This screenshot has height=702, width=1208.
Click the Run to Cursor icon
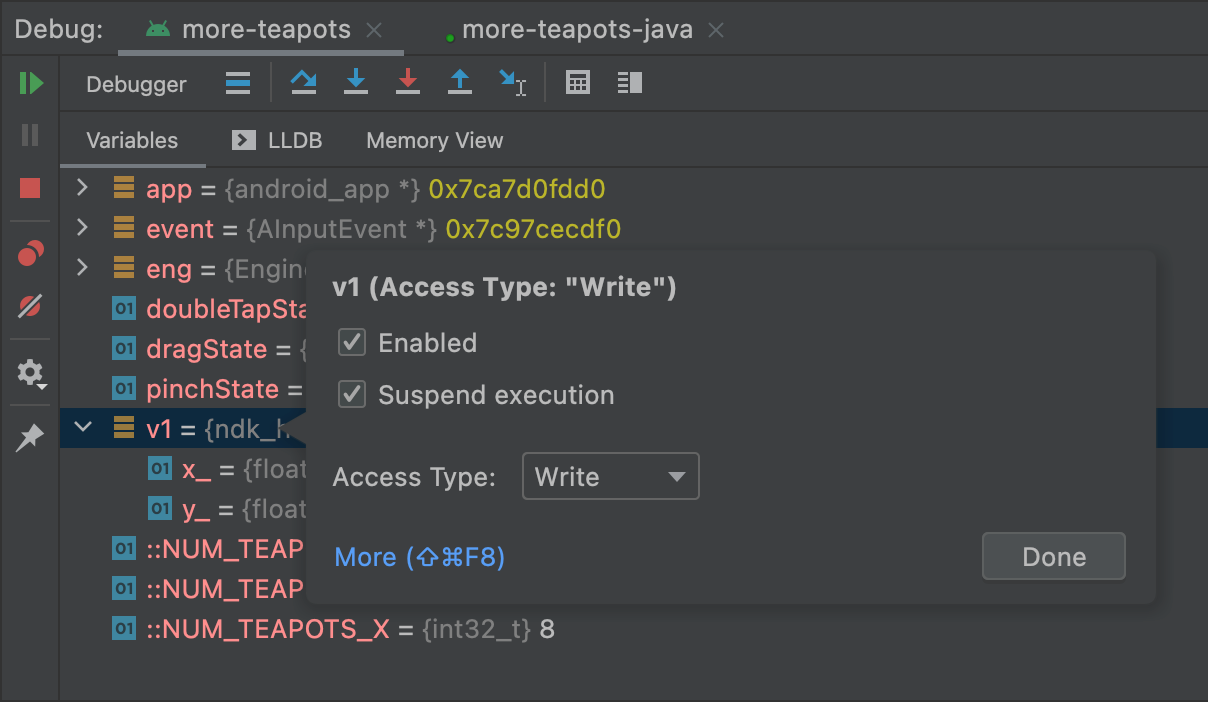point(512,83)
